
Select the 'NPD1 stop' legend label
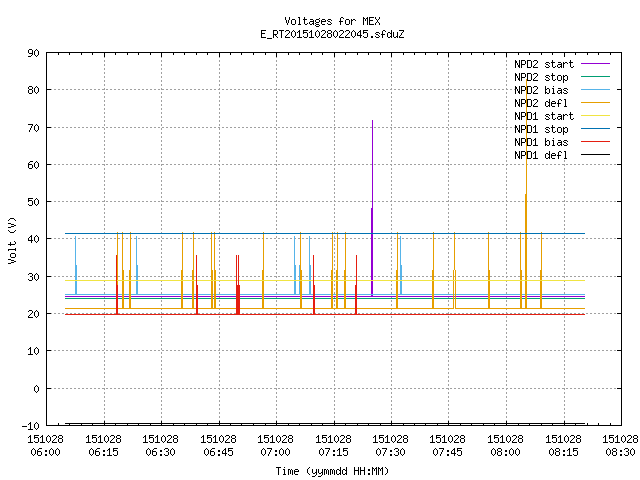[541, 129]
